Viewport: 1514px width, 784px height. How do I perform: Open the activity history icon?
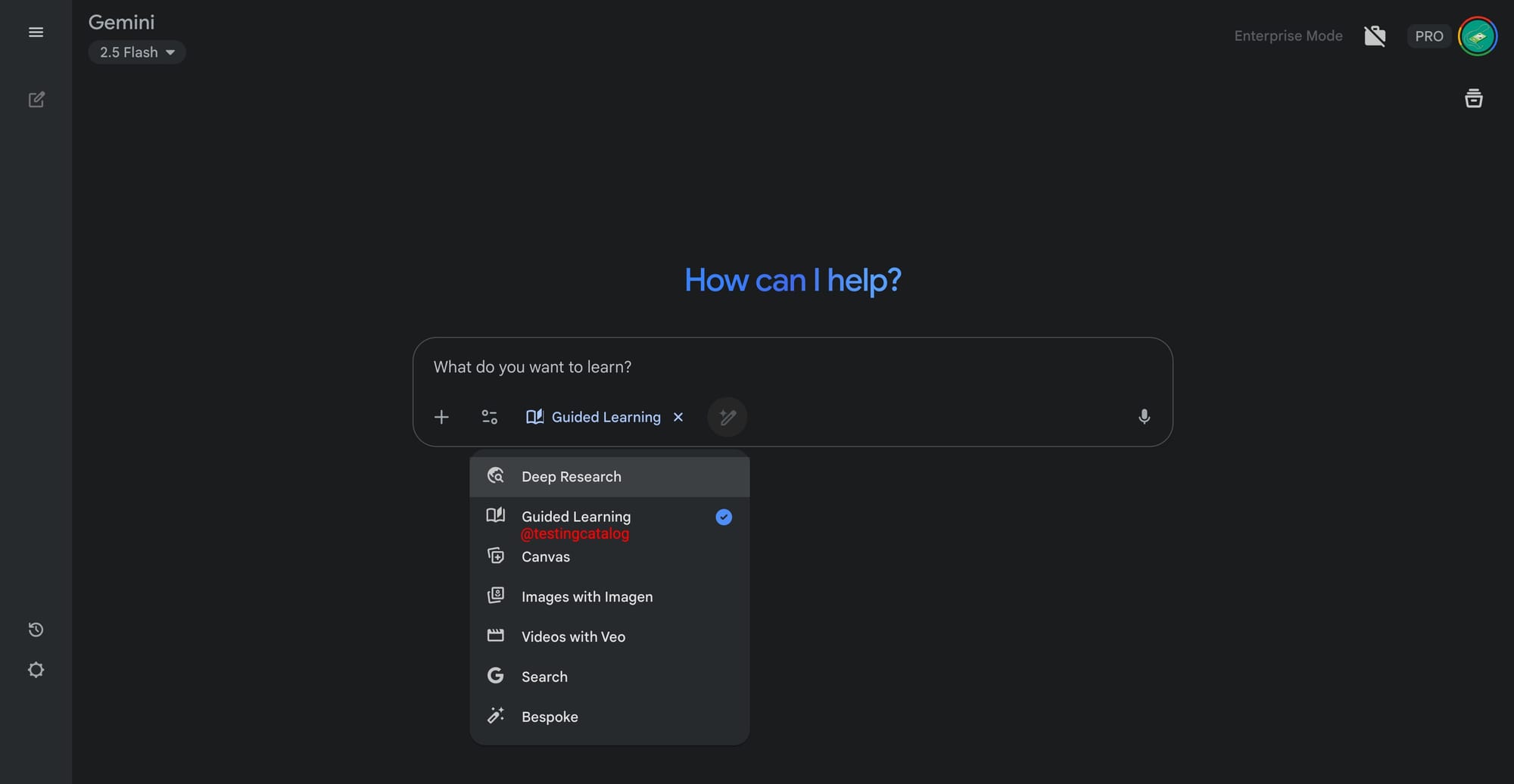click(x=36, y=630)
